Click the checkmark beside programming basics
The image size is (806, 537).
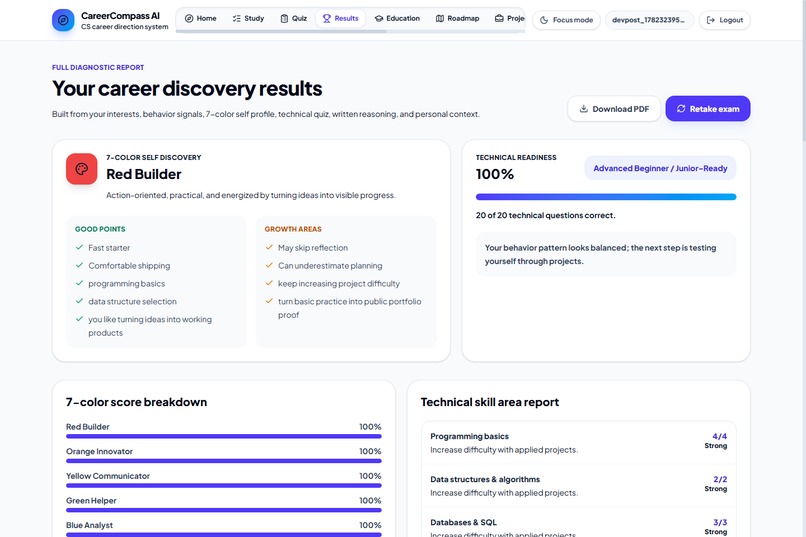point(79,283)
